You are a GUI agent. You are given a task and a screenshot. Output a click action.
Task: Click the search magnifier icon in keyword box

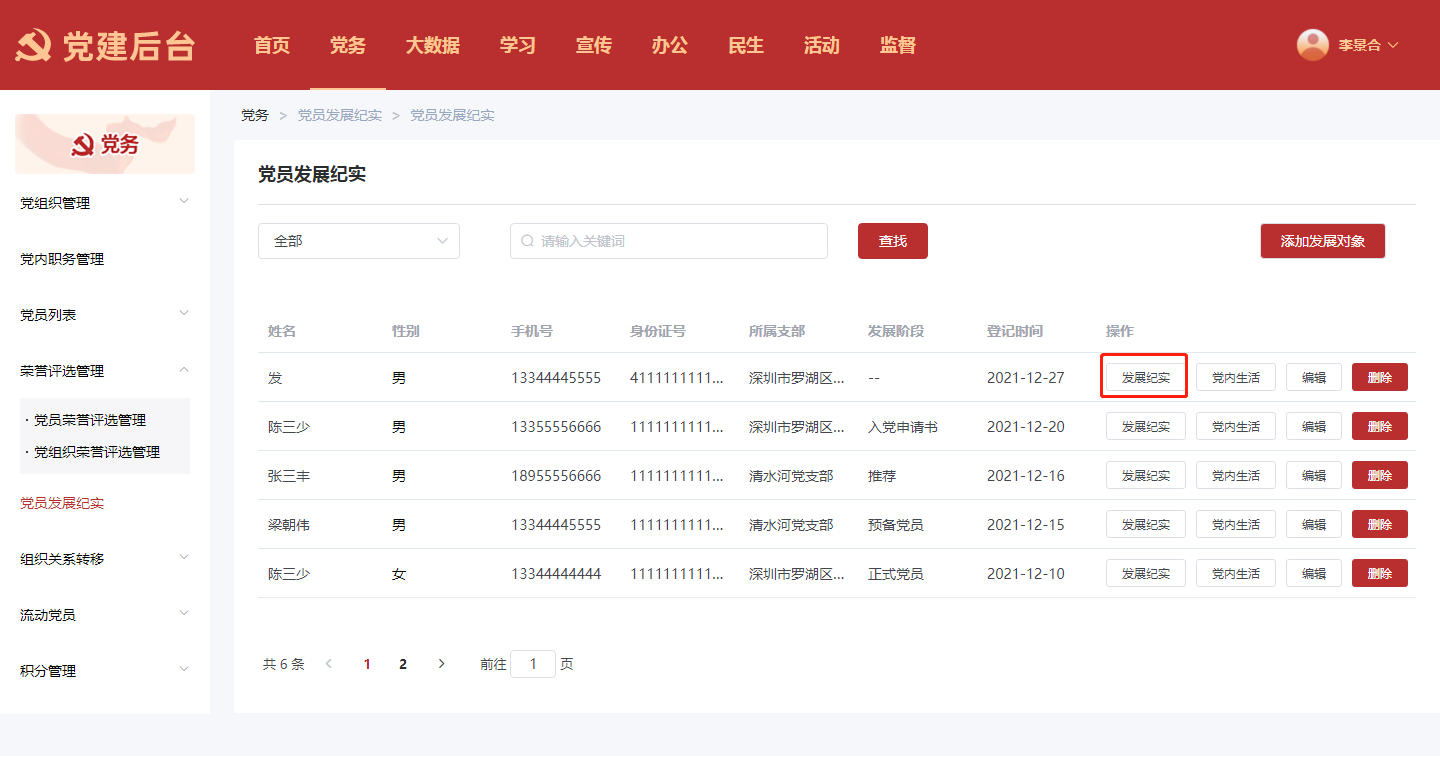pos(528,241)
